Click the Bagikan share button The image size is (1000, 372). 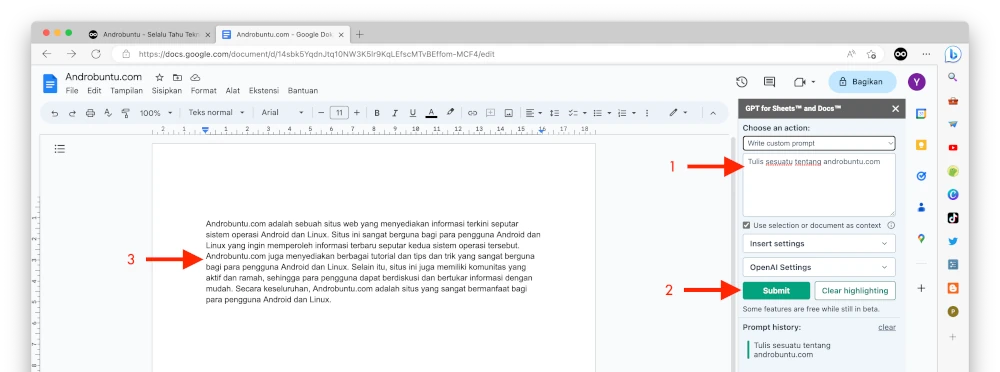[x=862, y=82]
